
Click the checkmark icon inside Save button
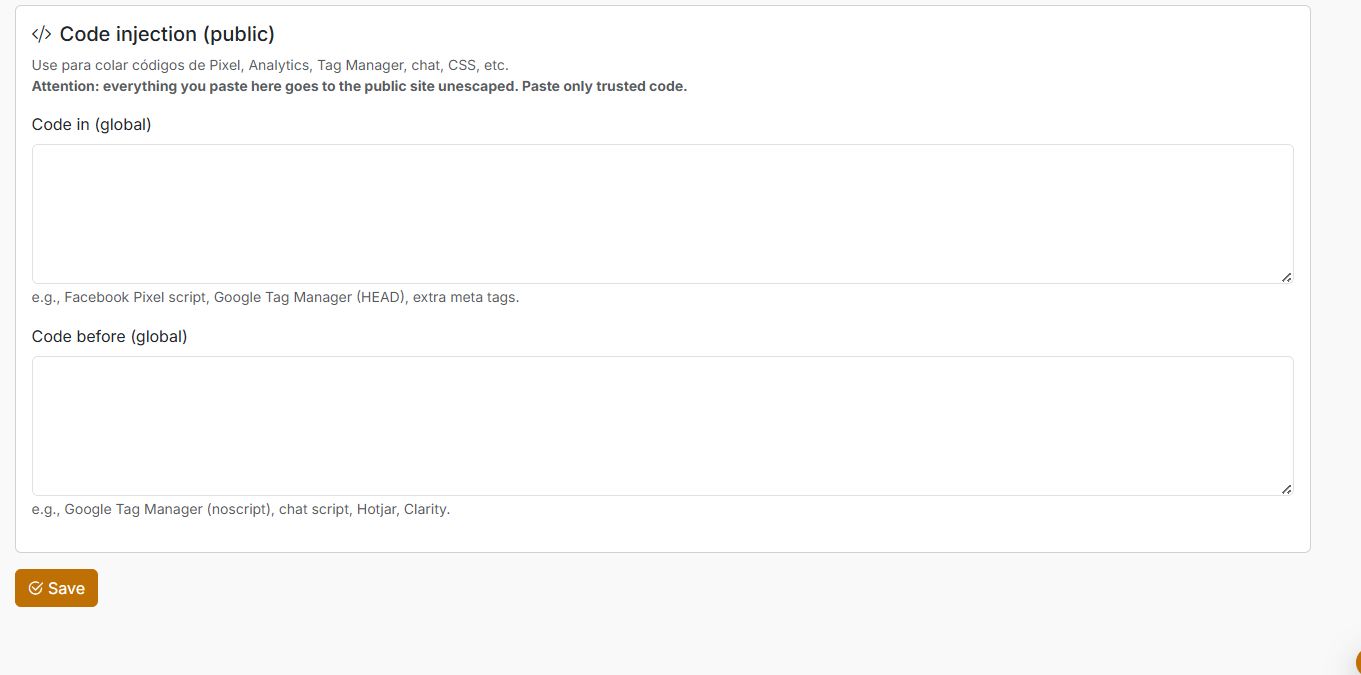[36, 588]
